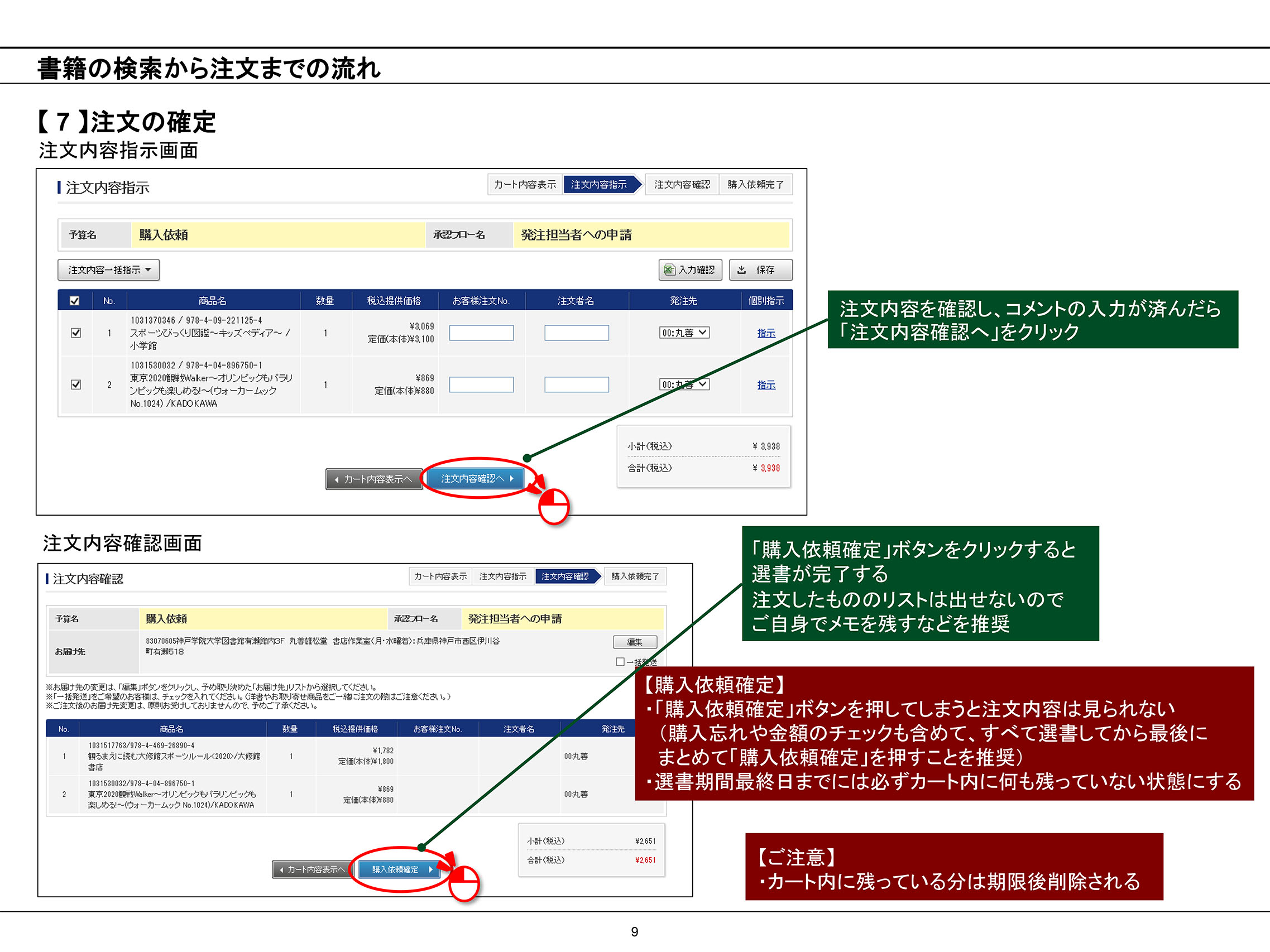Click the 入力確認 Excel icon button
The height and width of the screenshot is (952, 1270).
(x=689, y=270)
